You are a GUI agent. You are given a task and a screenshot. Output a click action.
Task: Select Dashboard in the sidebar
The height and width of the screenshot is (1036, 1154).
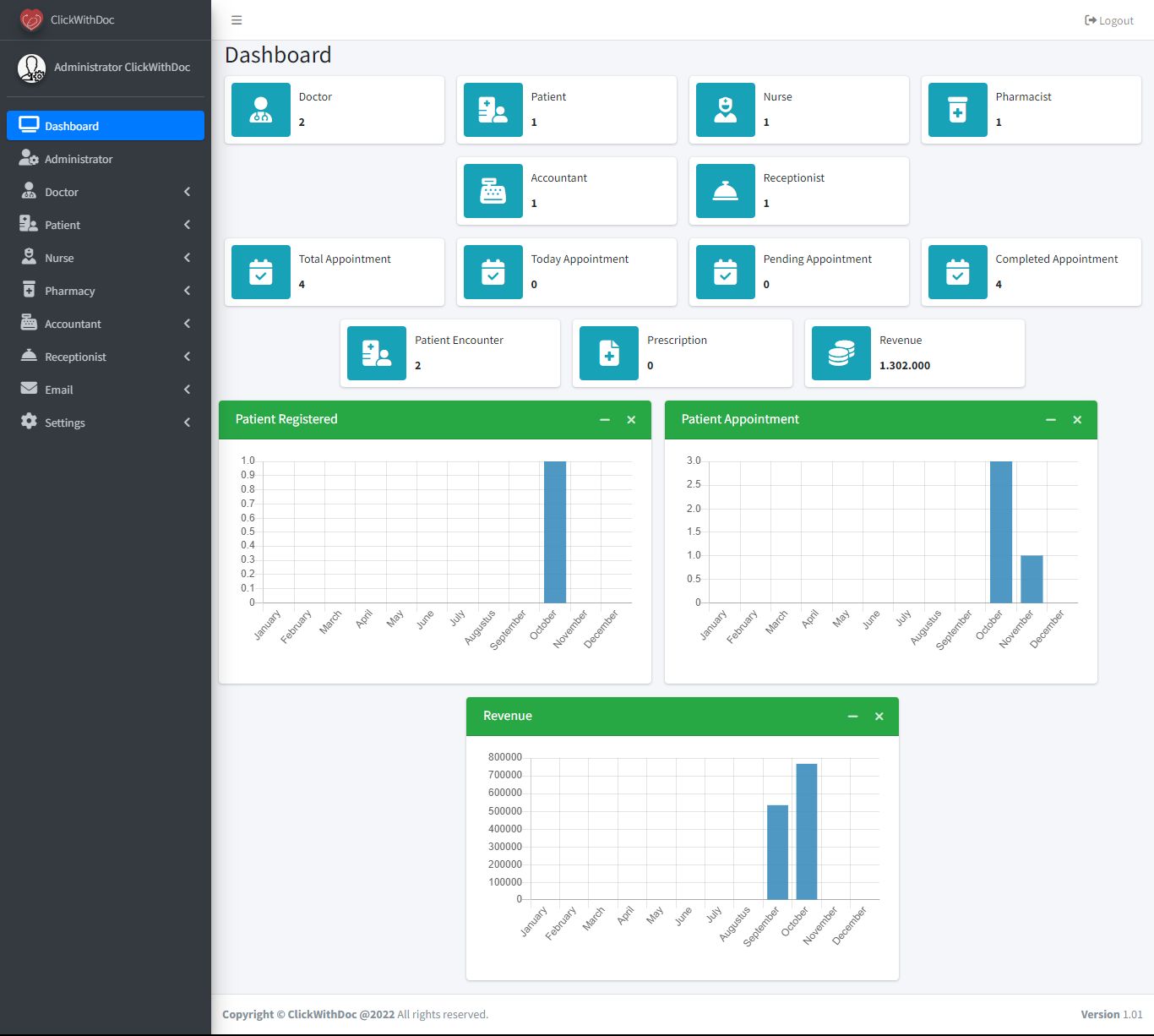pos(106,126)
